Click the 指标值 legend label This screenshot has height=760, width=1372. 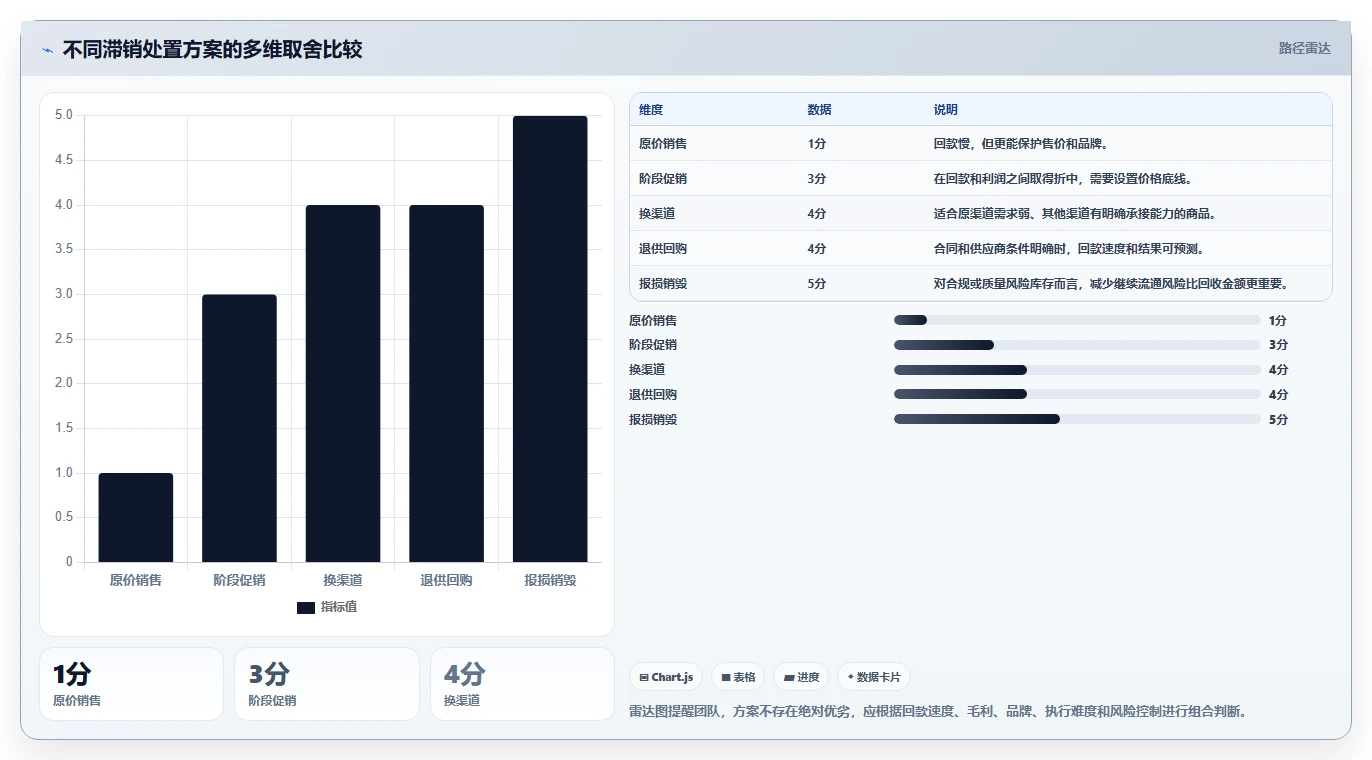(x=338, y=608)
